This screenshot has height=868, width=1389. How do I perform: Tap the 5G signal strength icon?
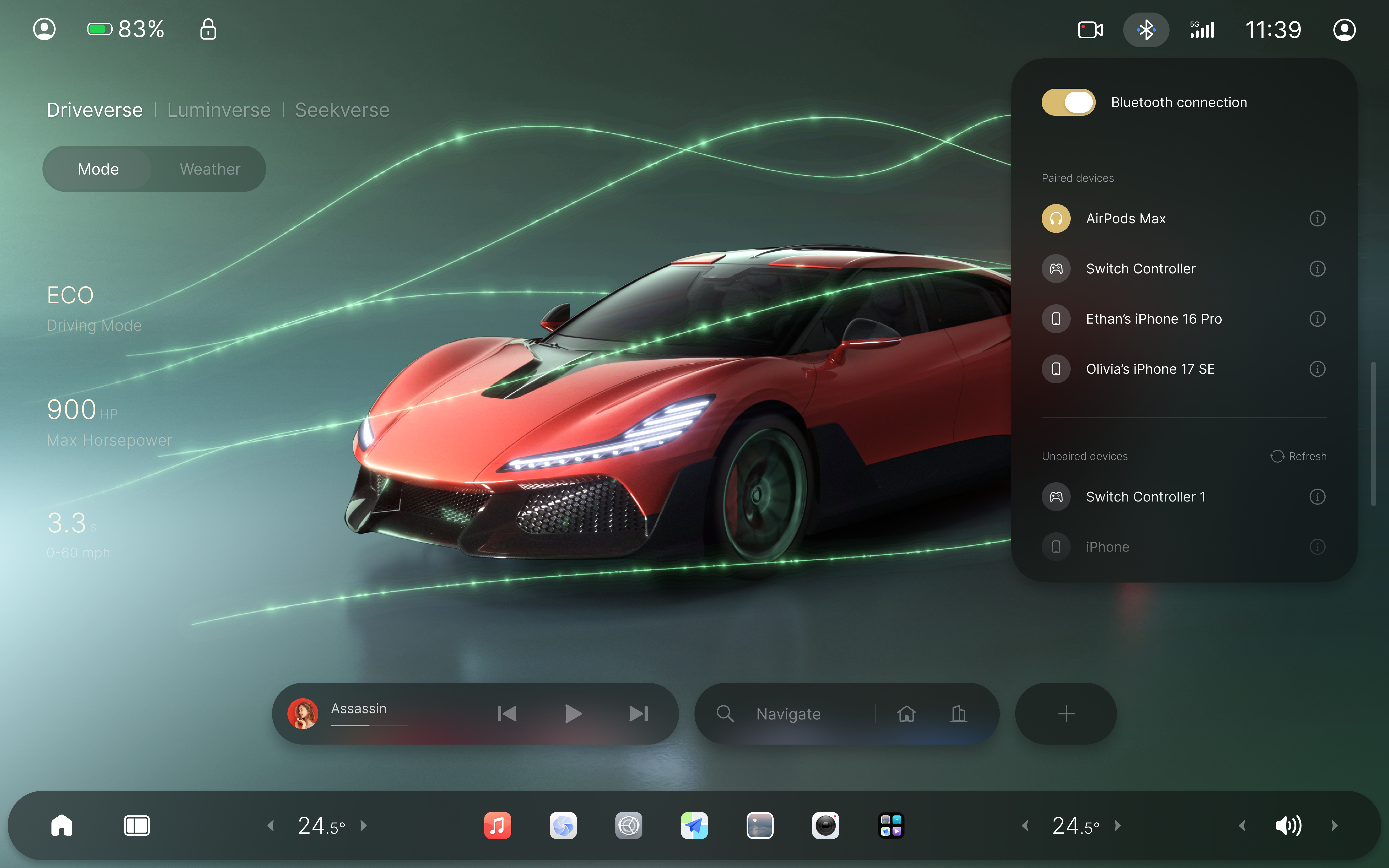tap(1202, 30)
